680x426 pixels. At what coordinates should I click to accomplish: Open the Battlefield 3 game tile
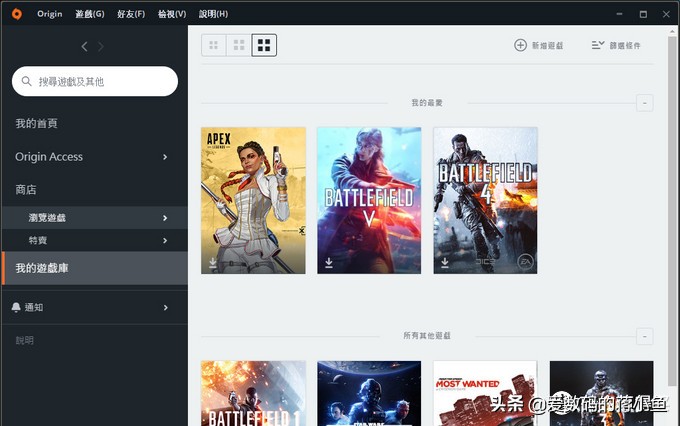602,393
